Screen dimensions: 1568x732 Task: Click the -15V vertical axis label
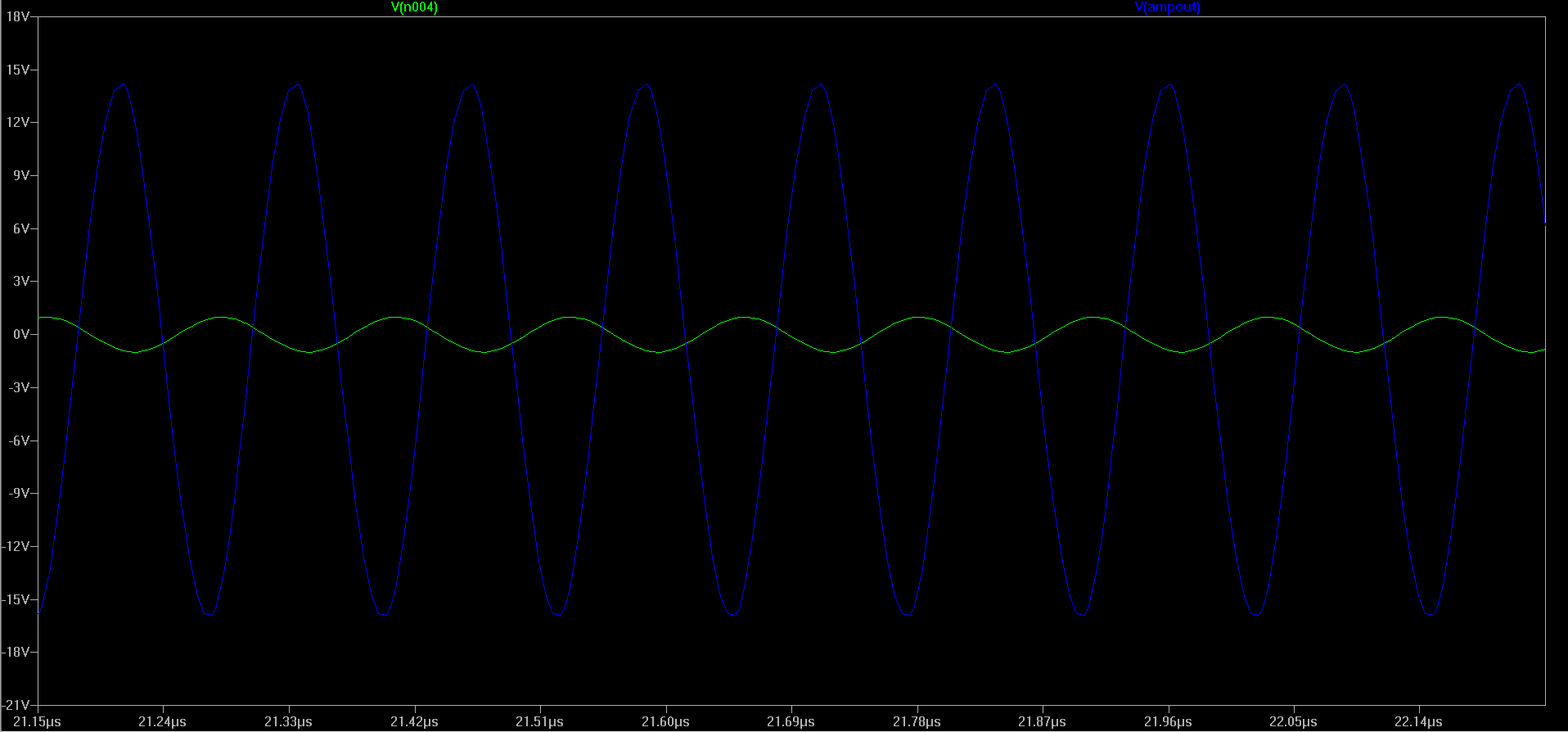[x=16, y=599]
